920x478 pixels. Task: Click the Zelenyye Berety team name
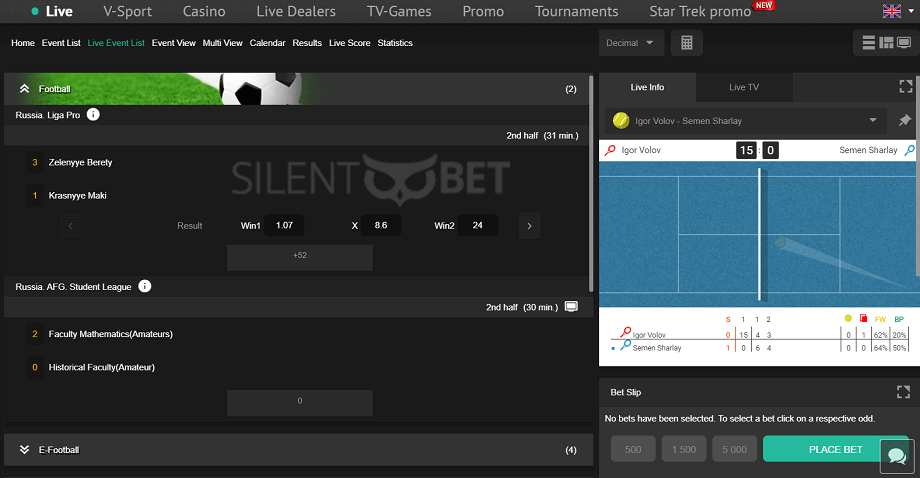[x=80, y=162]
